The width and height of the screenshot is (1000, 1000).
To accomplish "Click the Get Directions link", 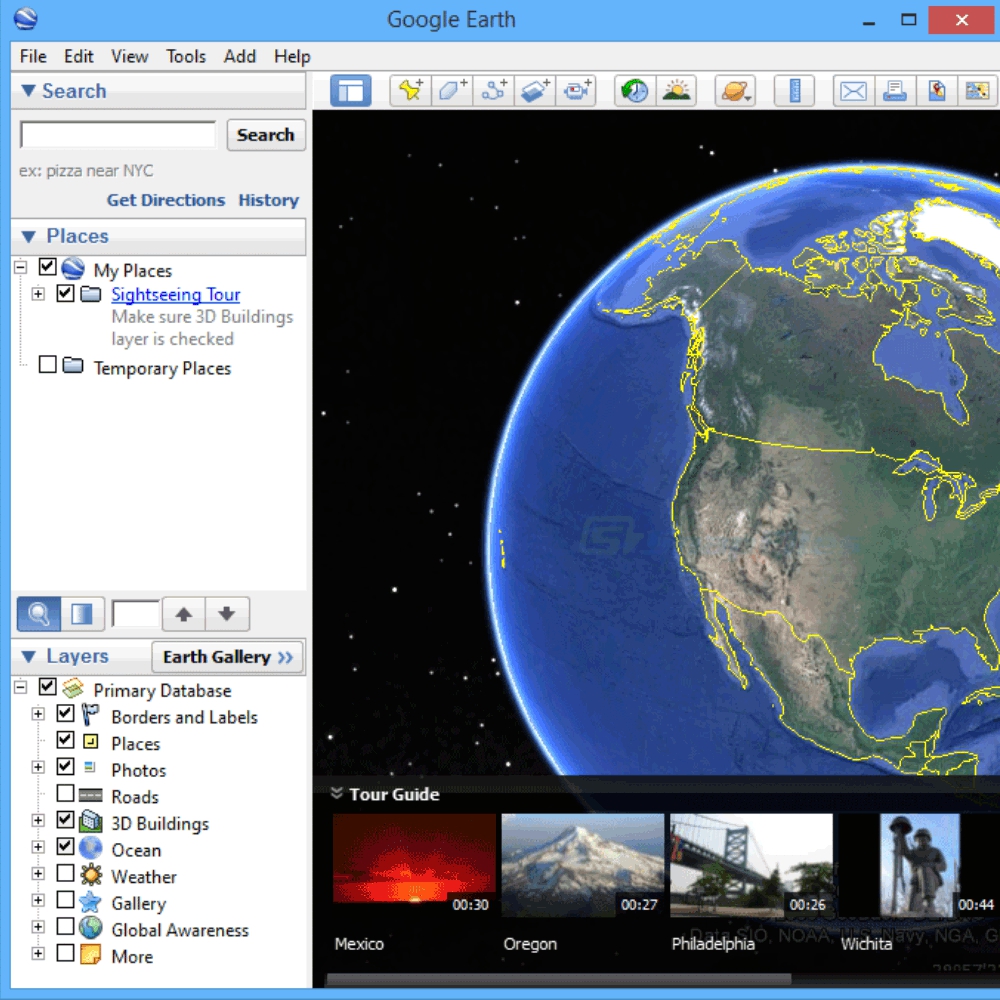I will pyautogui.click(x=166, y=200).
